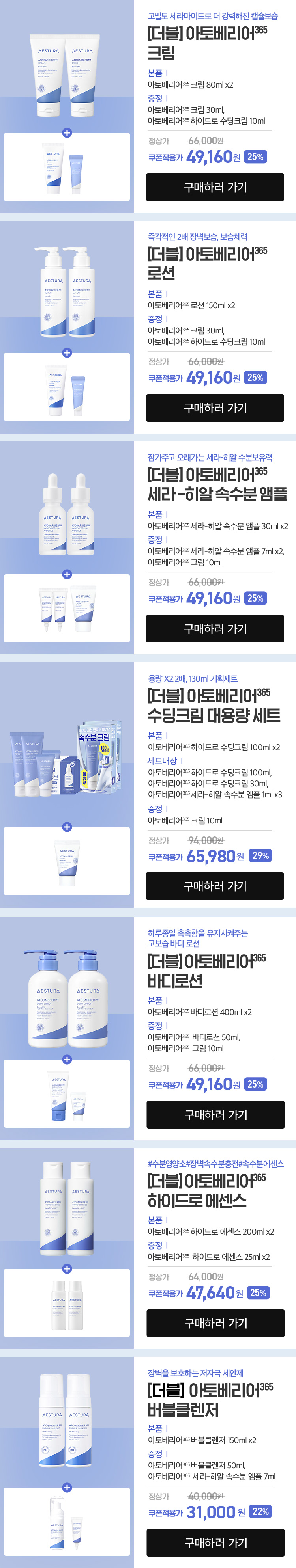Click 구매하러 가기 for 아토베리어365 바디로션

(x=215, y=1115)
